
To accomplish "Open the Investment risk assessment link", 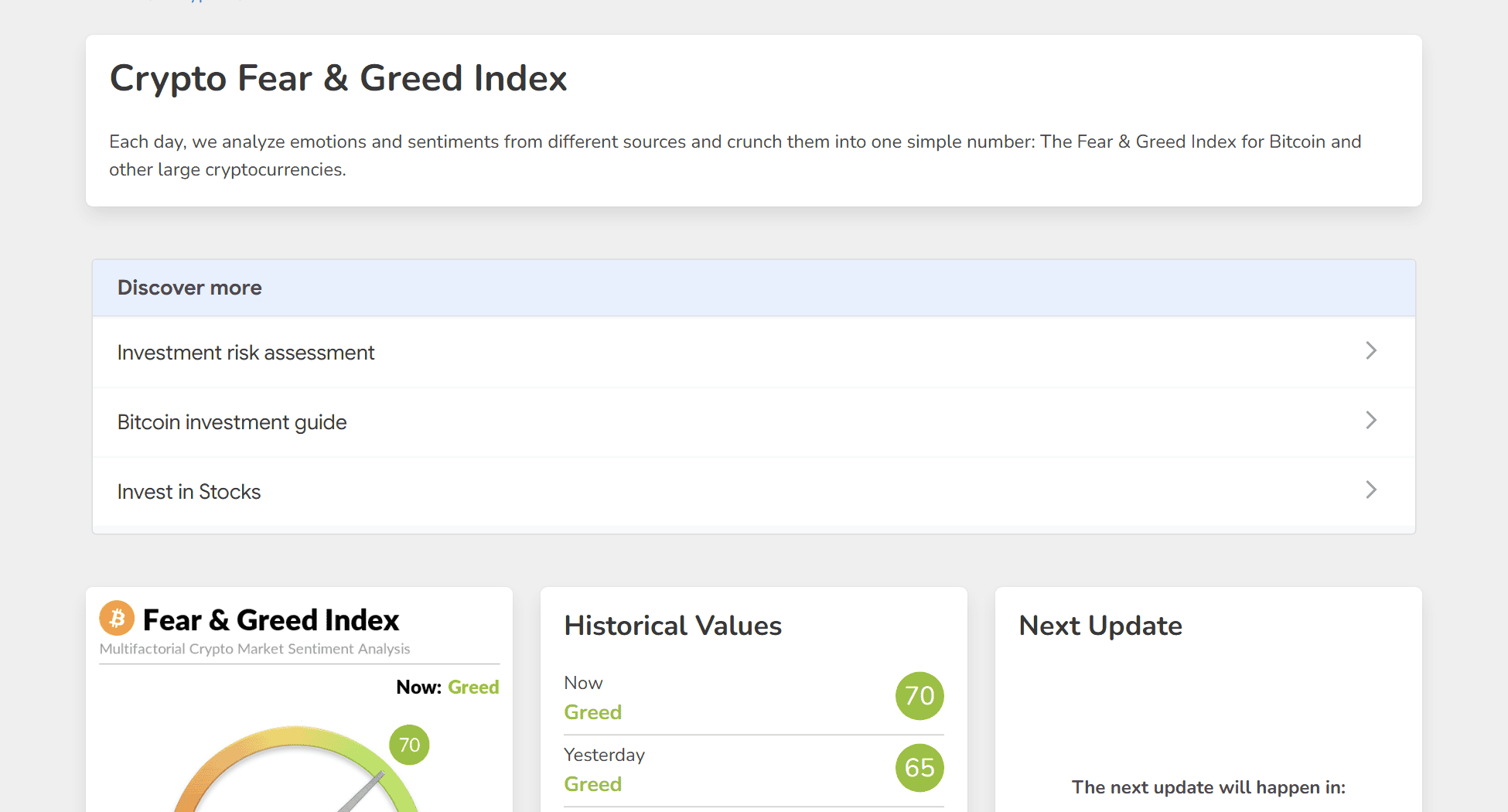I will tap(754, 352).
